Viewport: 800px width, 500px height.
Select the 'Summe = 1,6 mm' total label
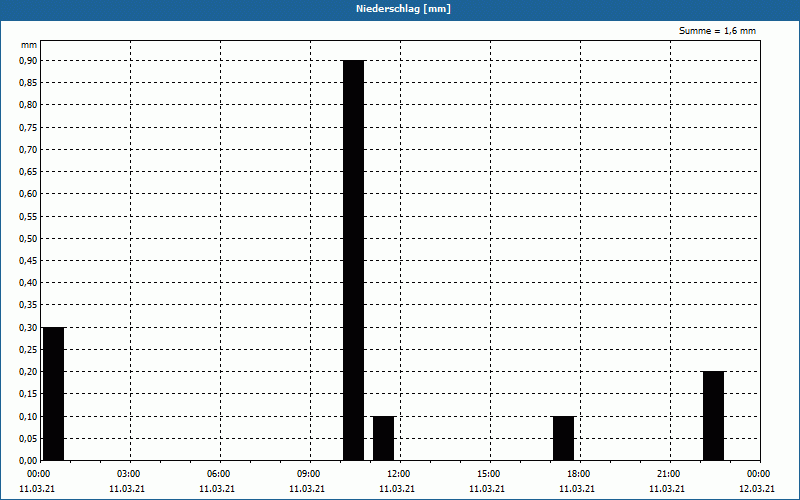tap(717, 31)
